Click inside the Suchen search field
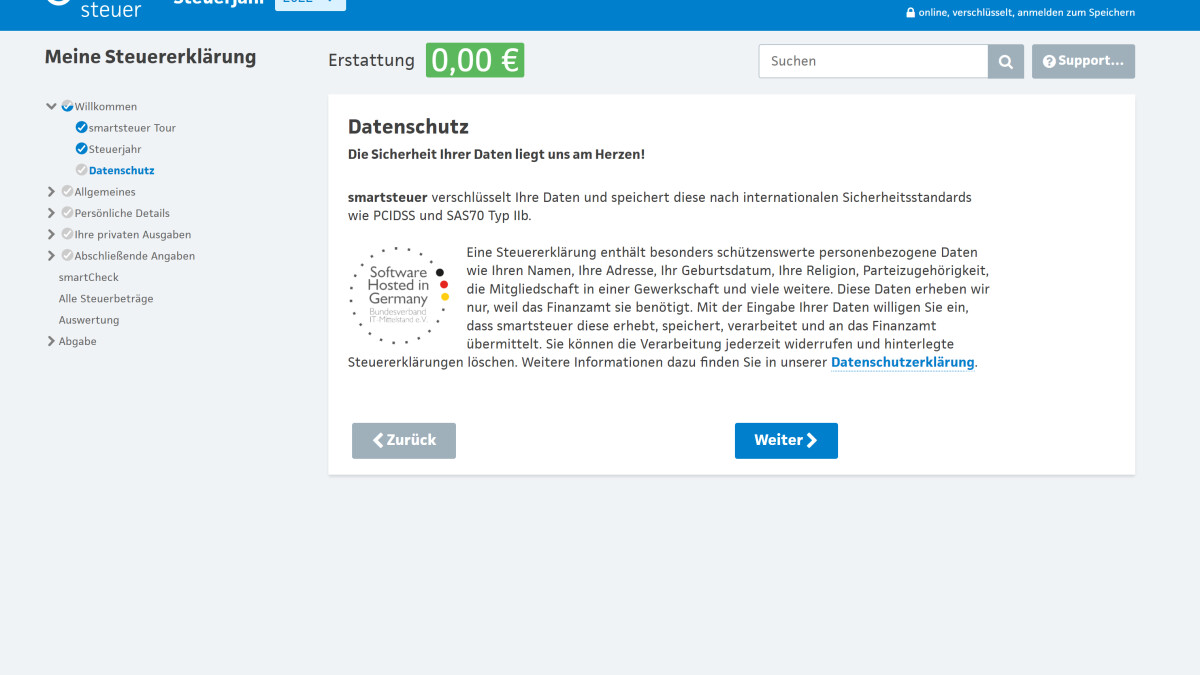 (x=870, y=61)
